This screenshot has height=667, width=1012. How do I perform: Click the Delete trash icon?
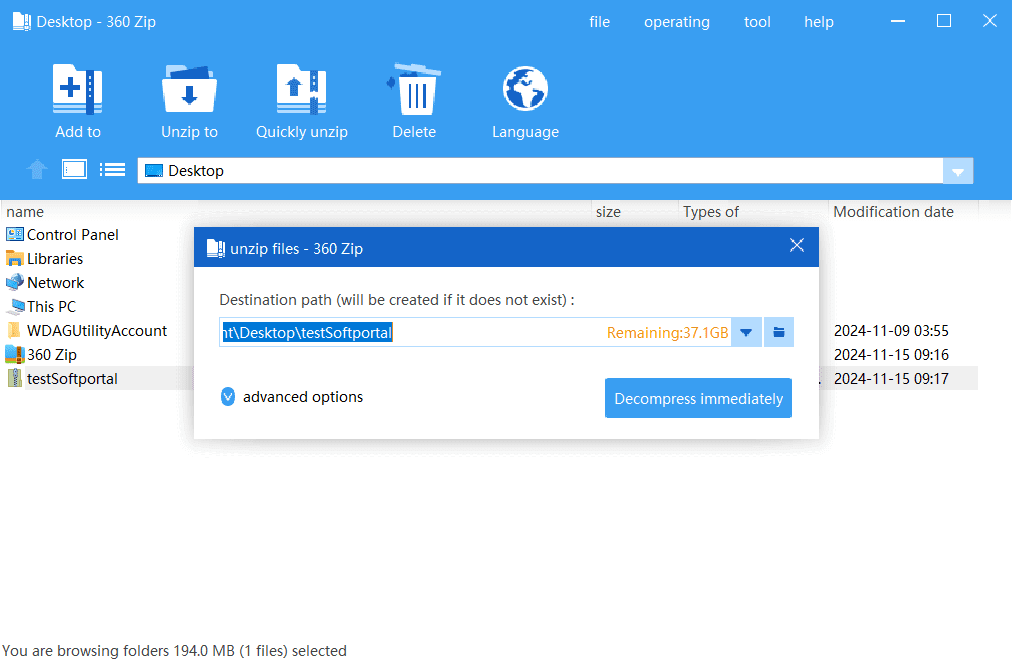(x=414, y=89)
